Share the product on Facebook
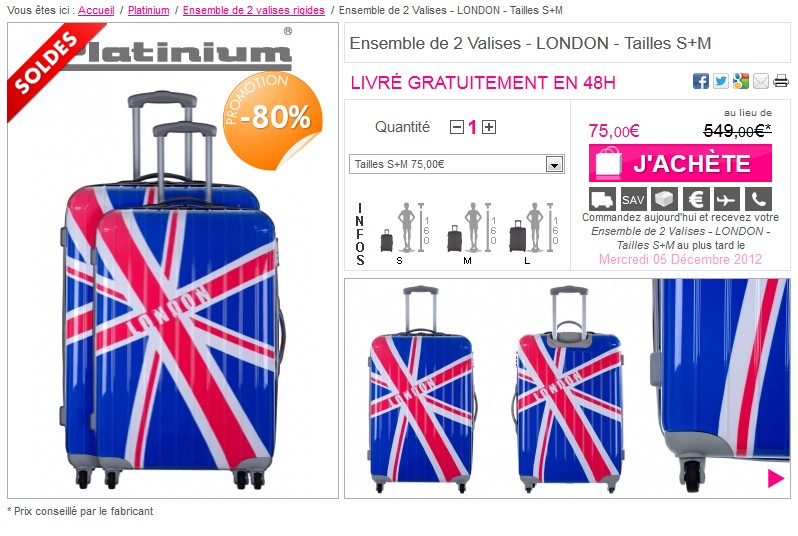Screen dimensions: 798x536 (700, 81)
